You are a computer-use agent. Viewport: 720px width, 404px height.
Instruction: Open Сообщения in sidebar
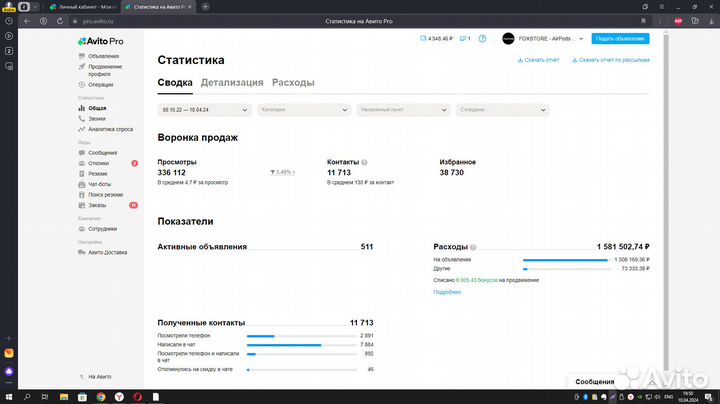pos(102,152)
